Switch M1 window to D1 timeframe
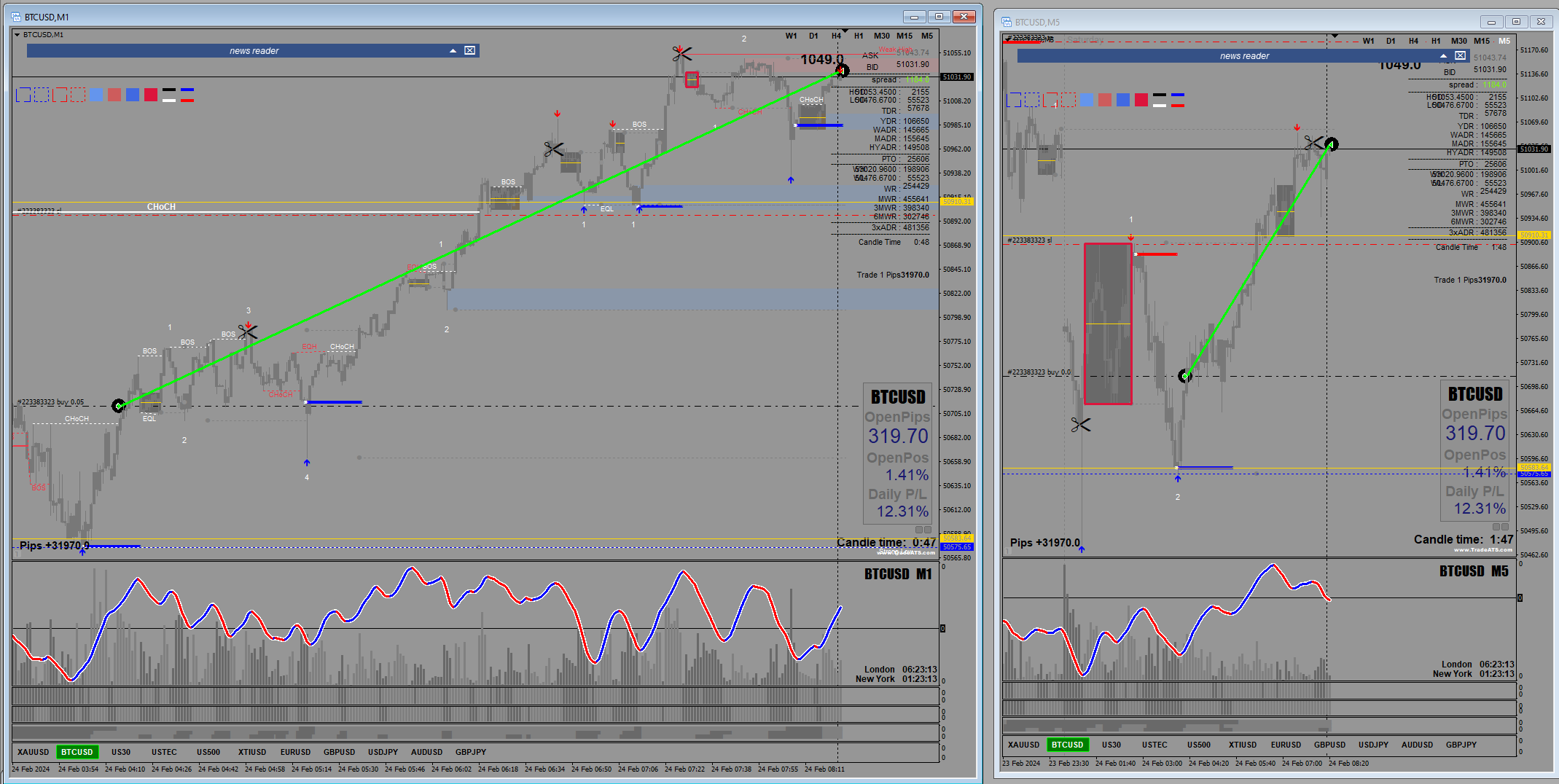Screen dimensions: 1559x784 813,36
